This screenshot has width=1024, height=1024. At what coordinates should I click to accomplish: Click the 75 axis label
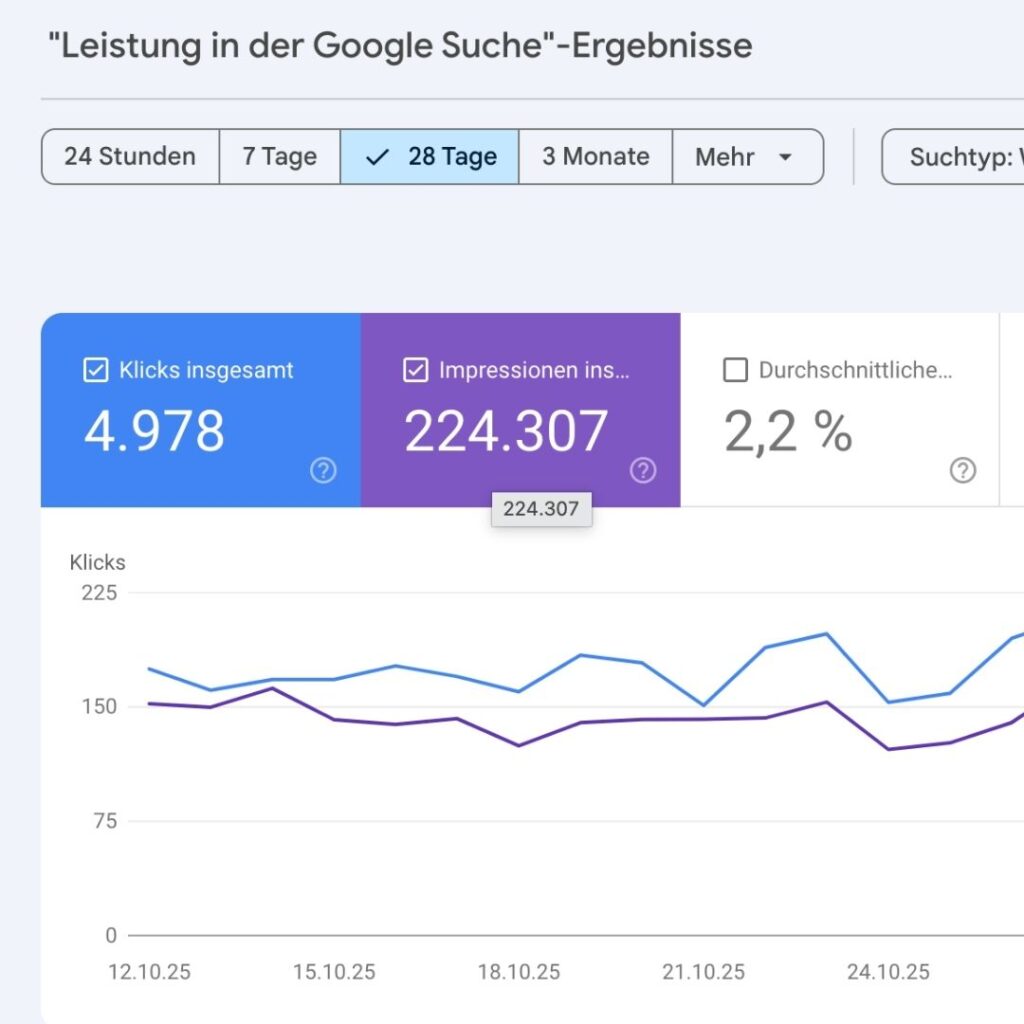pos(106,821)
